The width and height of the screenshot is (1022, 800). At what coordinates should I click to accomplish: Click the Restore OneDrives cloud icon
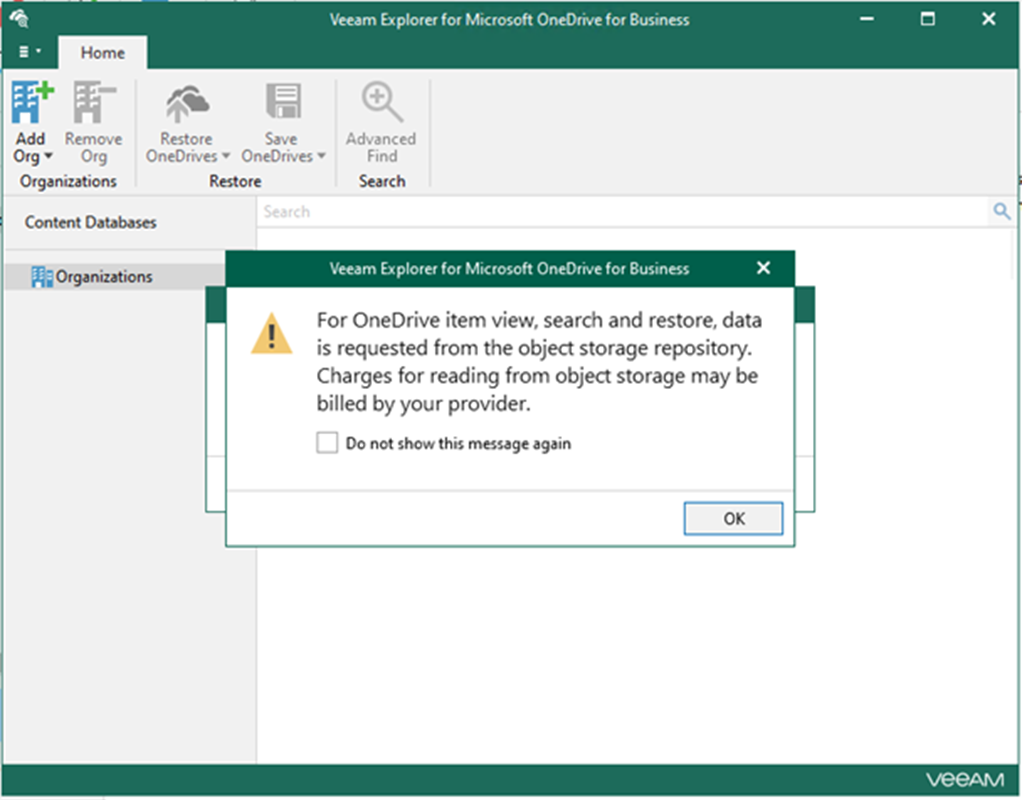coord(187,103)
